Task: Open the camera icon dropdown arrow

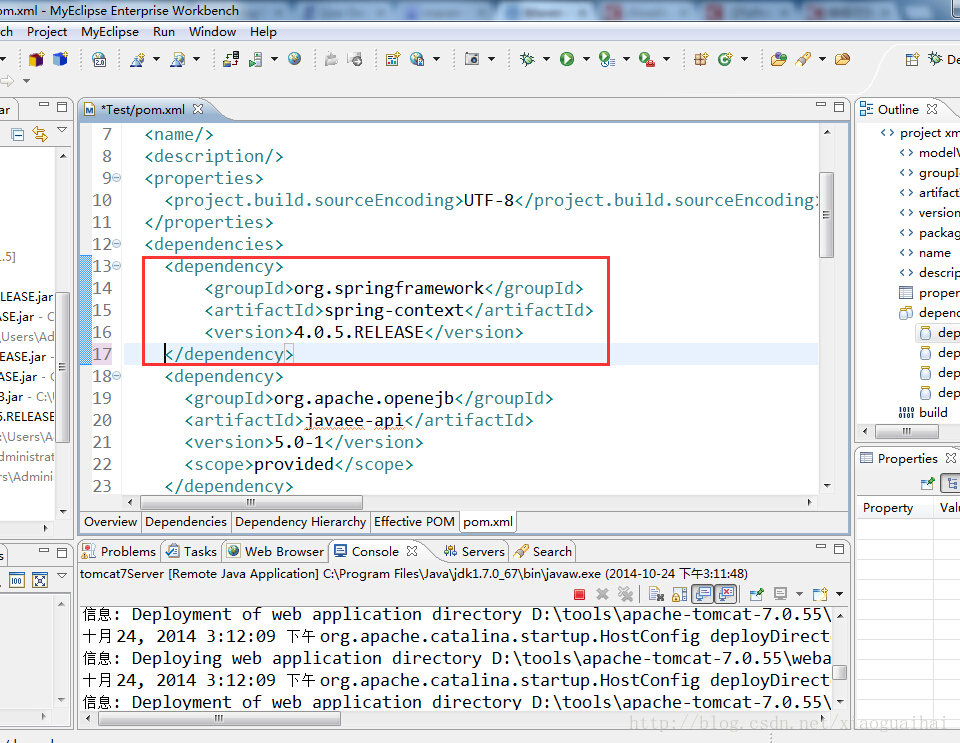Action: click(x=491, y=59)
